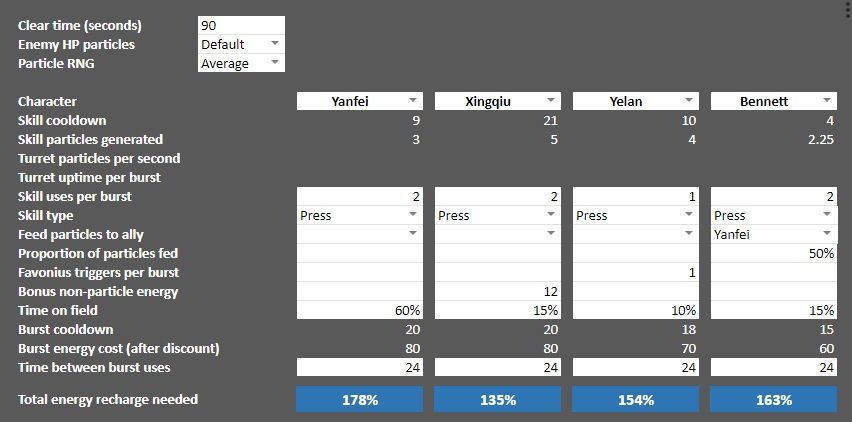852x422 pixels.
Task: Select Yelan's Favonius triggers cell
Action: [x=636, y=272]
